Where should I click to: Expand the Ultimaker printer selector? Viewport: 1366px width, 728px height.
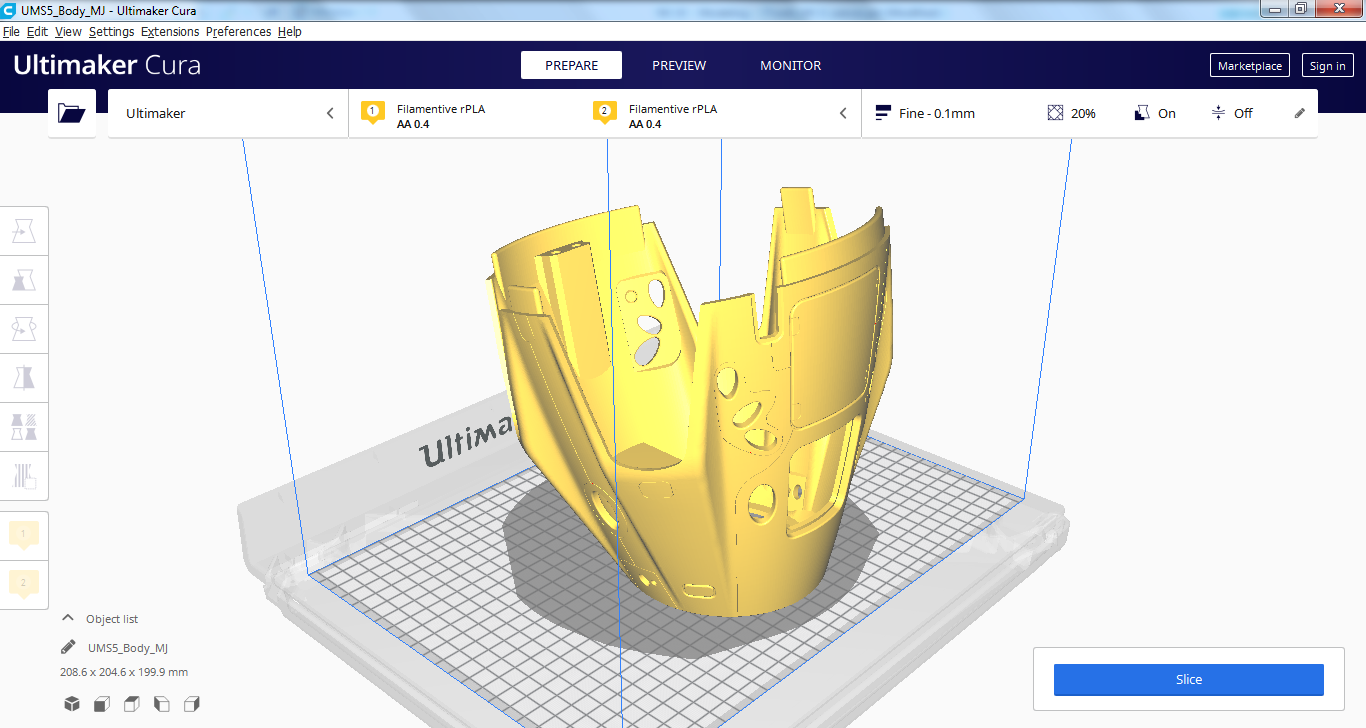(228, 113)
